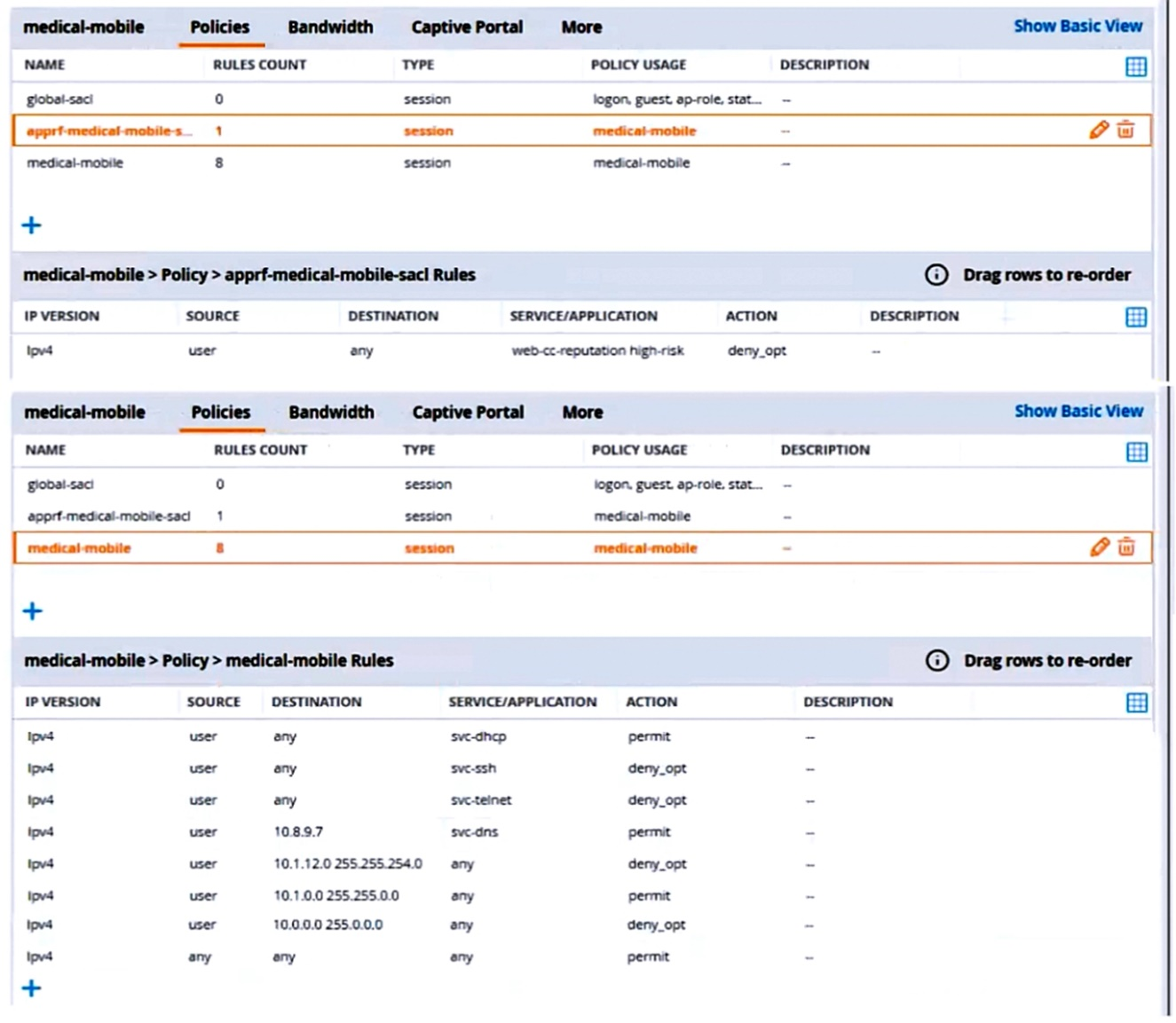Open column chooser grid in medical-mobile Rules header
Image resolution: width=1176 pixels, height=1023 pixels.
point(1136,703)
